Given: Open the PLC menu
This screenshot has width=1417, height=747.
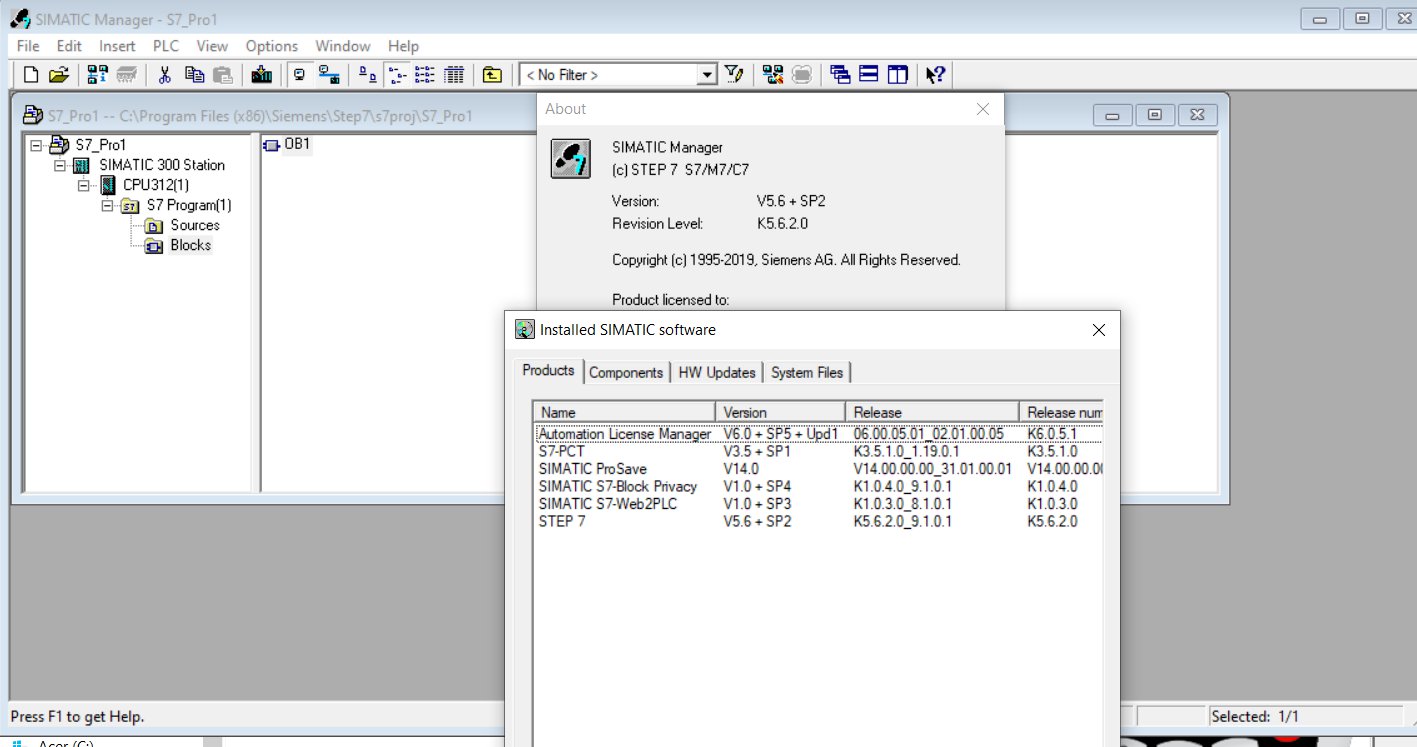Looking at the screenshot, I should coord(166,46).
